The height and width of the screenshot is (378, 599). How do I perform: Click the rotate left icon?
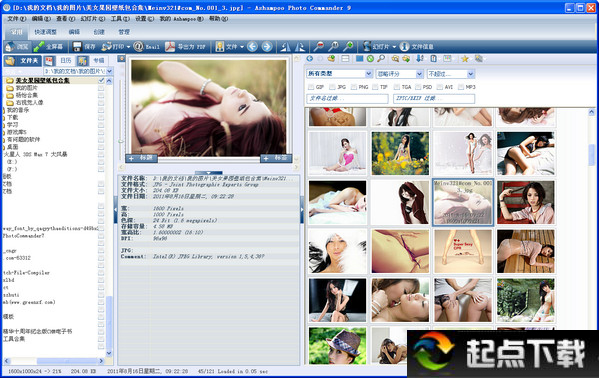point(285,47)
